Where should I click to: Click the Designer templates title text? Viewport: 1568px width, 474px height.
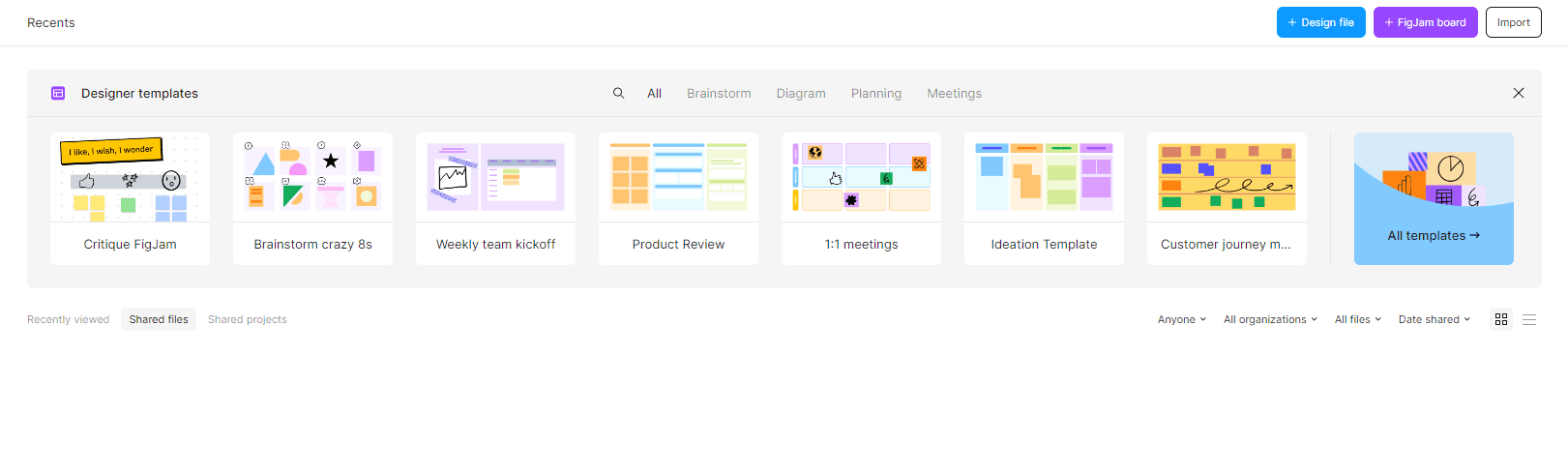(x=139, y=93)
